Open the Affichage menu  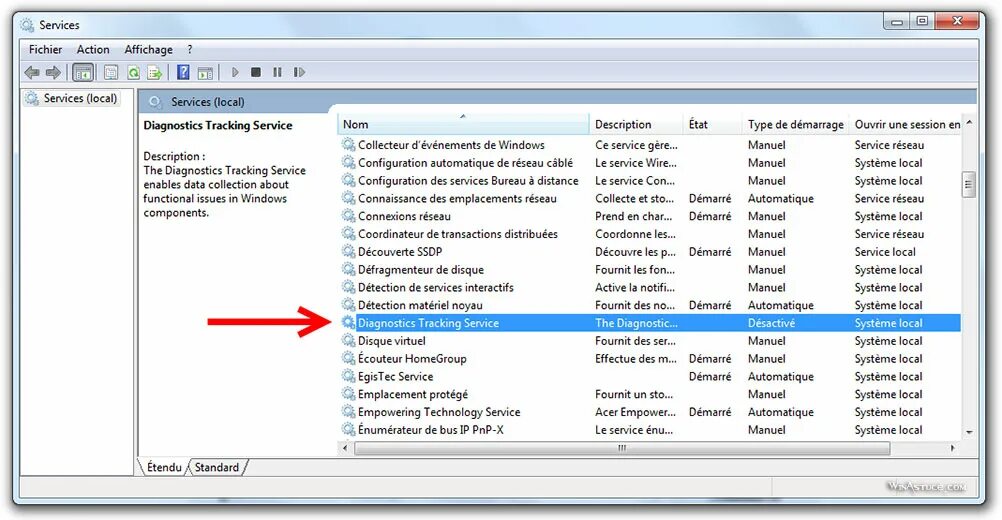pyautogui.click(x=148, y=50)
